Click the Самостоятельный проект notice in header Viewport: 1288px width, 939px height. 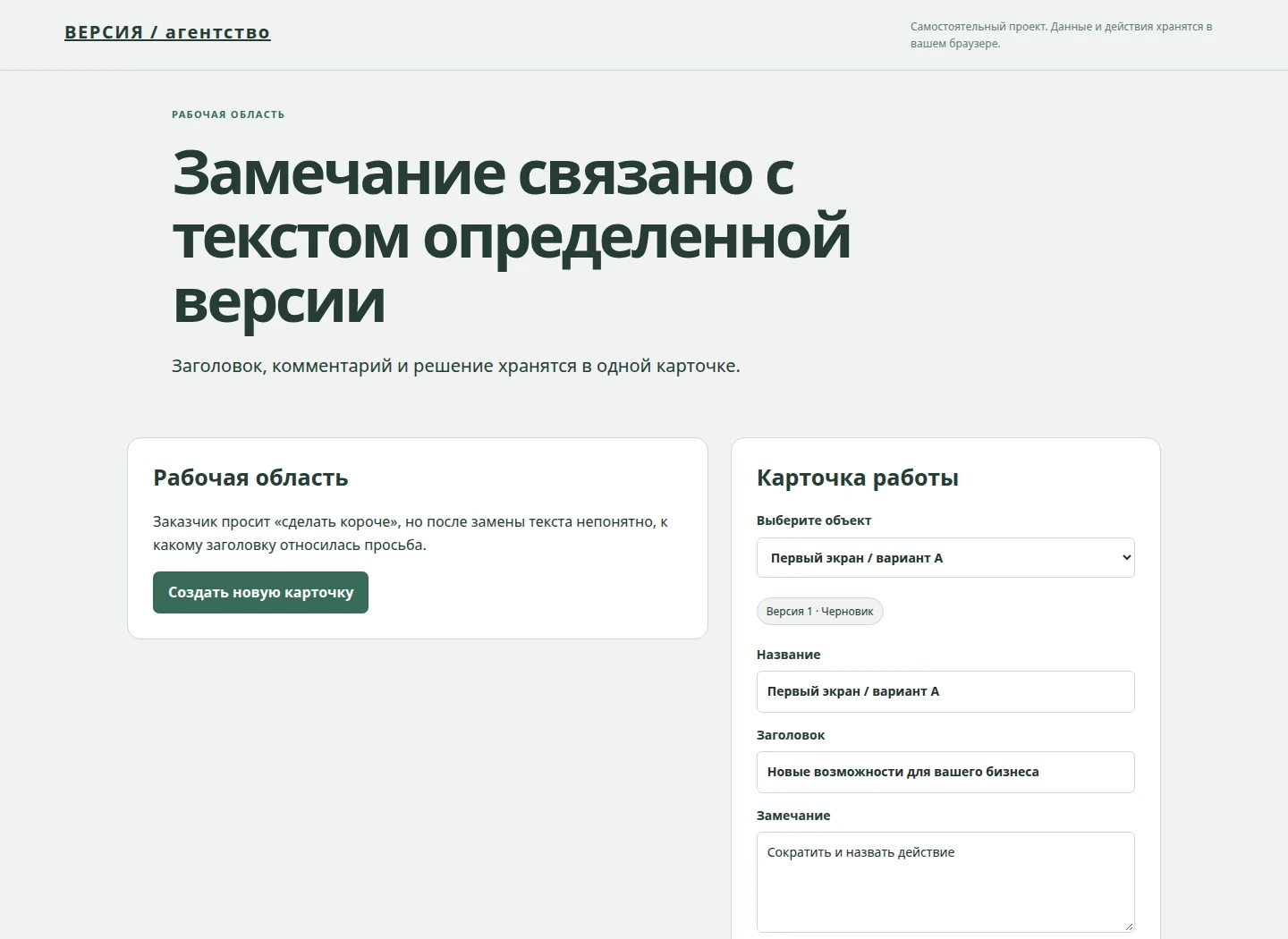pos(1061,35)
